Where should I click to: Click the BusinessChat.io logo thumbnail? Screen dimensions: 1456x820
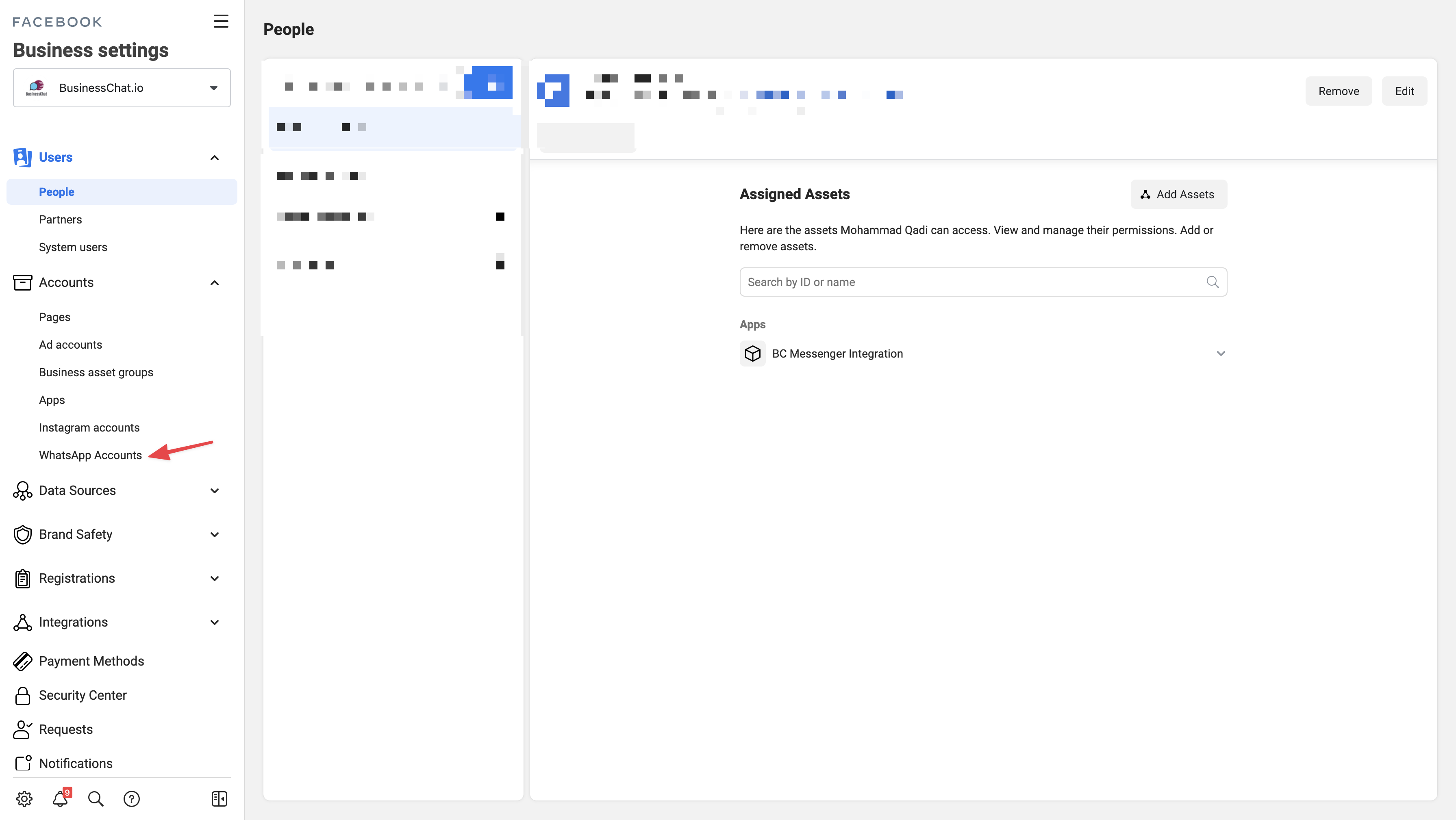pyautogui.click(x=37, y=88)
